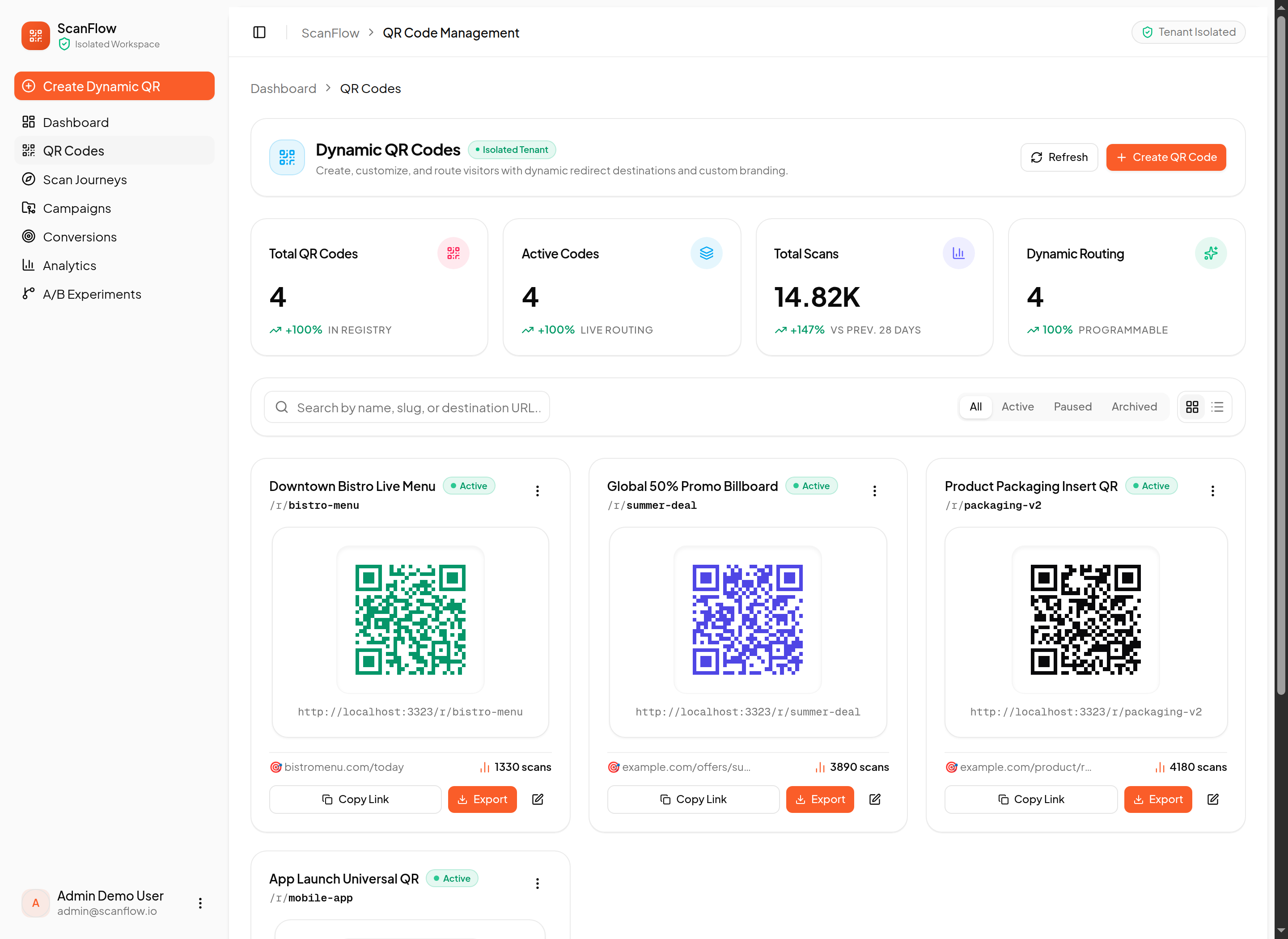Click the Isolated Workspace shield icon
Viewport: 1288px width, 939px height.
pos(64,44)
